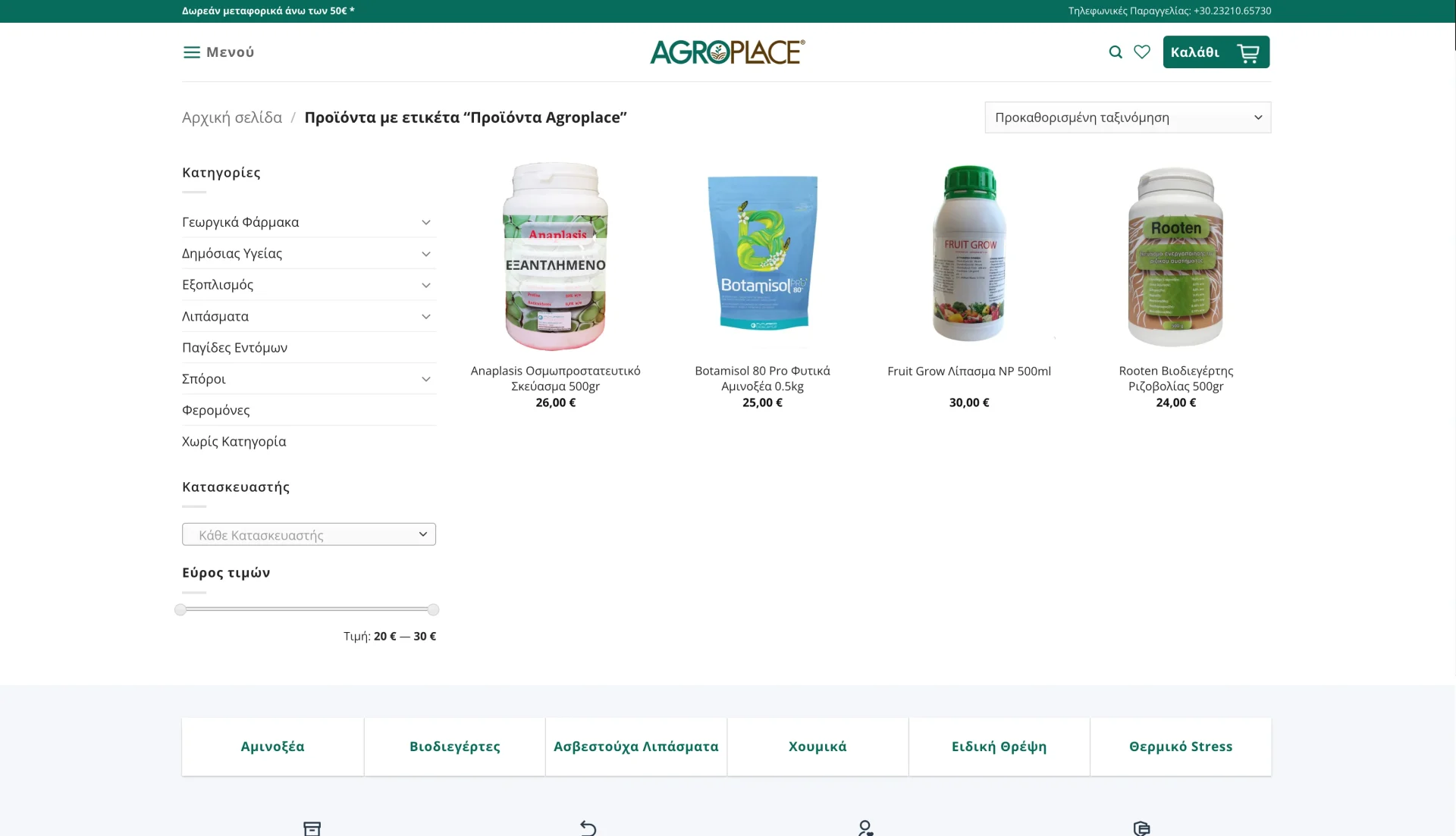Open the Αρχική σελίδα breadcrumb link

point(231,117)
